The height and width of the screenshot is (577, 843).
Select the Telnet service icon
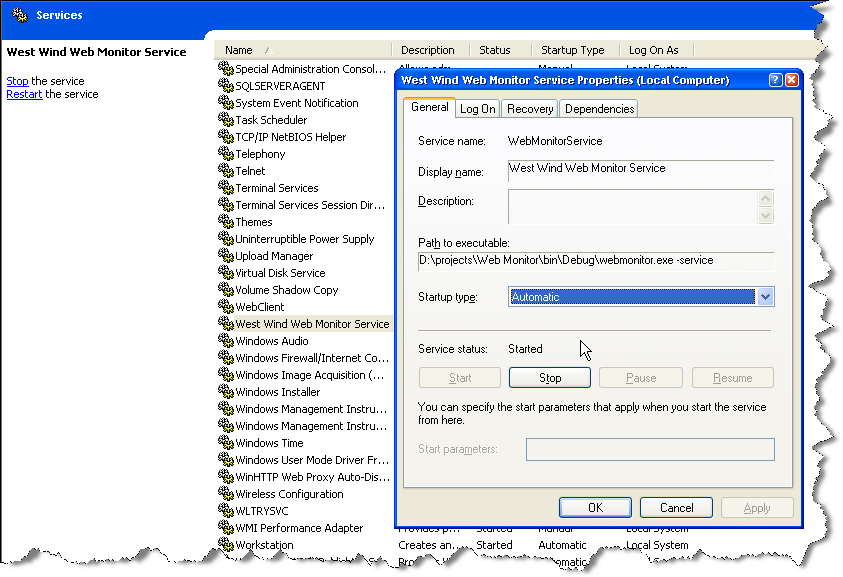coord(225,171)
